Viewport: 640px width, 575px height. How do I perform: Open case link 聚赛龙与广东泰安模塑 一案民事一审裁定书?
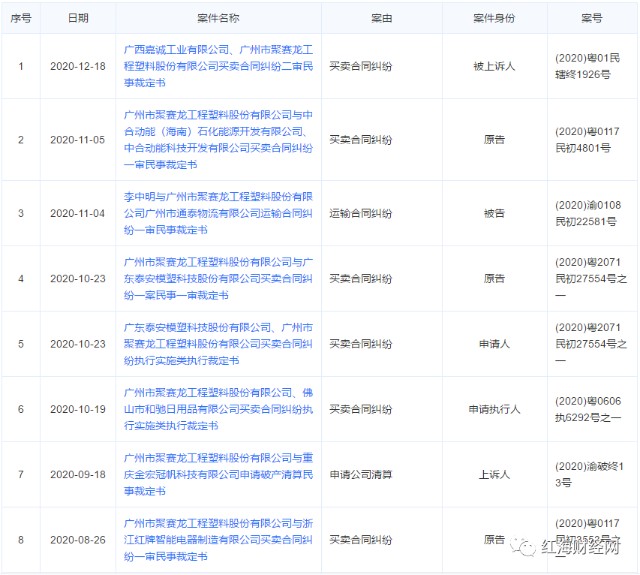click(x=218, y=278)
